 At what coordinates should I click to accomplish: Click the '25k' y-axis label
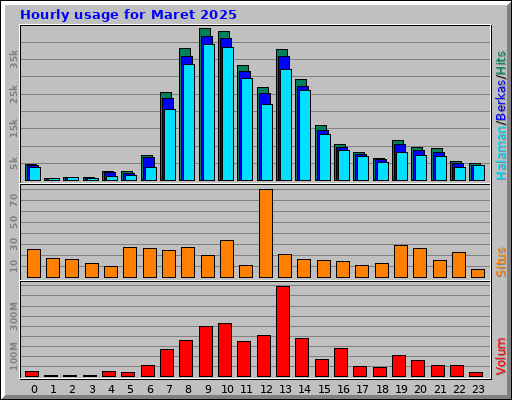click(x=13, y=94)
